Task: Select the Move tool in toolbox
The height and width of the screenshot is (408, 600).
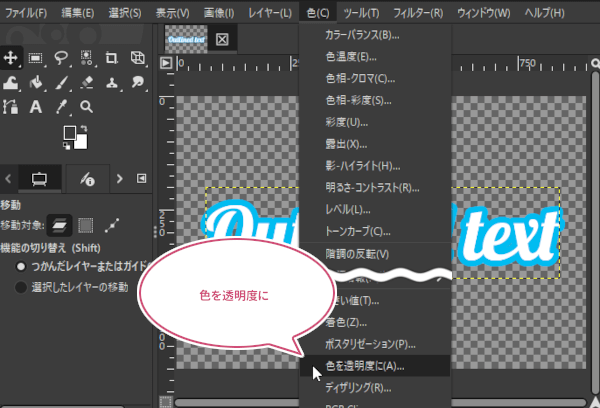Action: pyautogui.click(x=12, y=58)
